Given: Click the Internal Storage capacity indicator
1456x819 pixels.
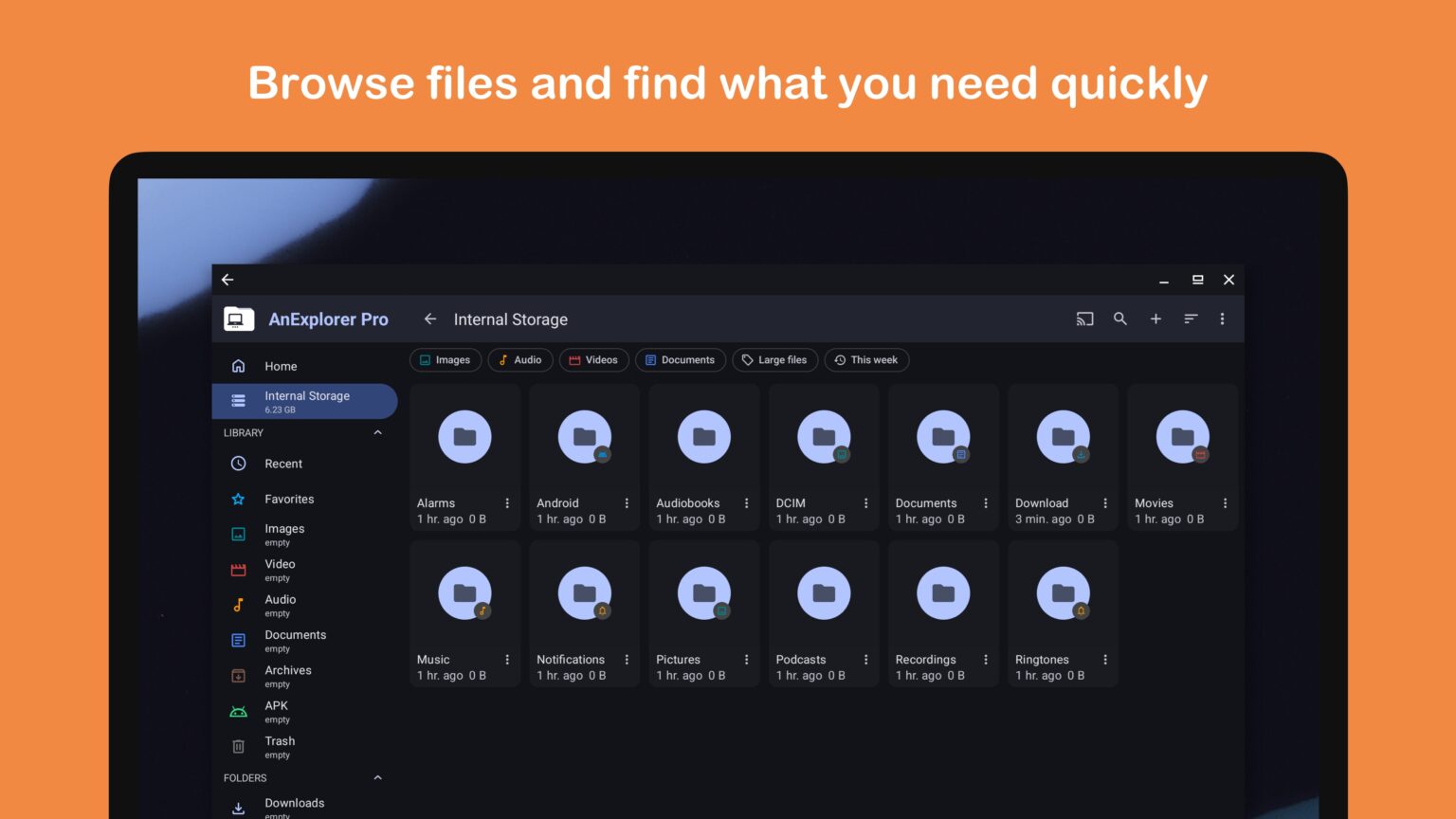Looking at the screenshot, I should [x=278, y=410].
